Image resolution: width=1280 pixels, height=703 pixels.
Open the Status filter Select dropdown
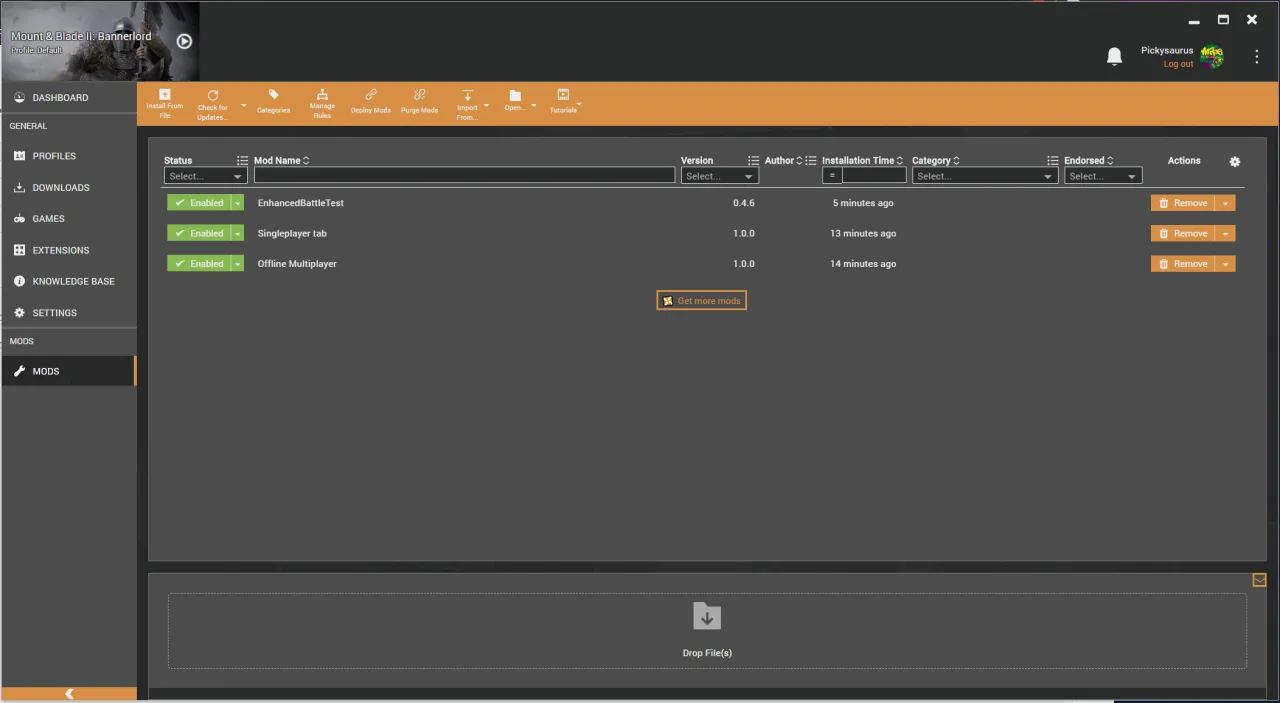[204, 176]
